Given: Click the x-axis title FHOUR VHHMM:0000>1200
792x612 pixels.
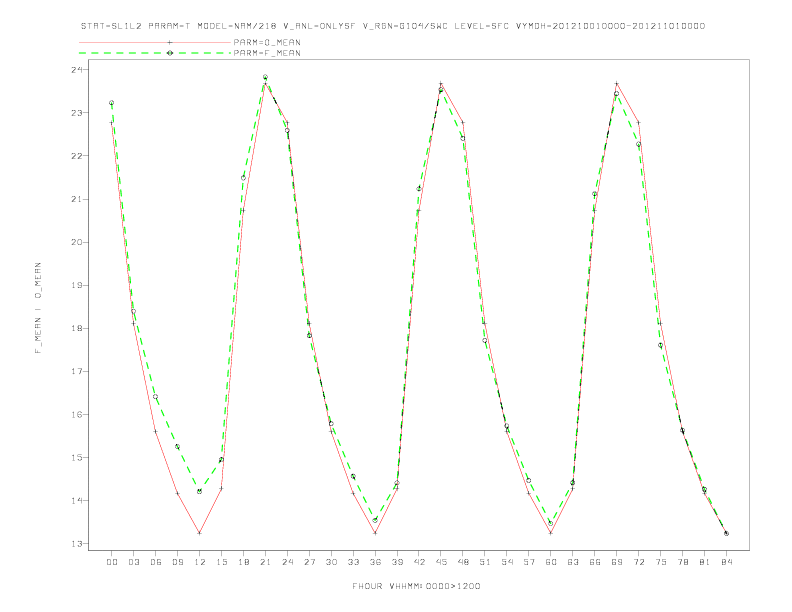Looking at the screenshot, I should tap(416, 586).
